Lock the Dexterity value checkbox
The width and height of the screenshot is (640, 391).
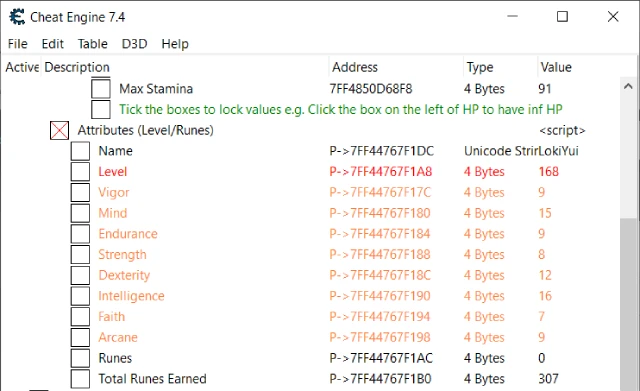80,275
